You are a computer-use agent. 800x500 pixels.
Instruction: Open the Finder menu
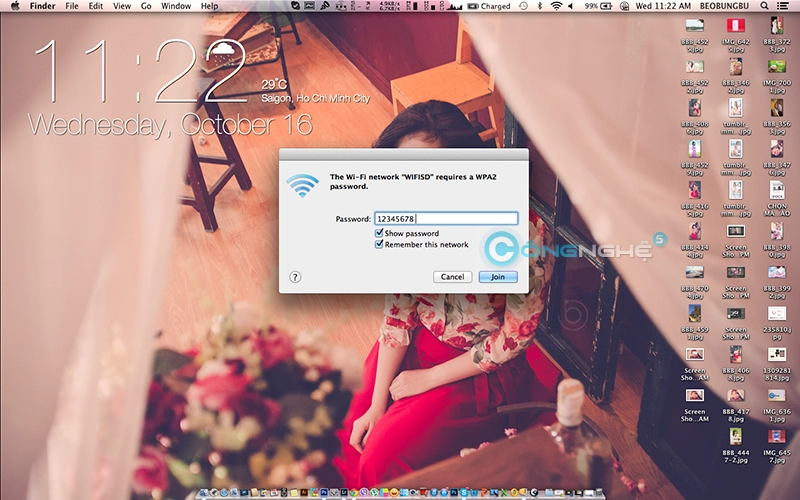[x=42, y=6]
